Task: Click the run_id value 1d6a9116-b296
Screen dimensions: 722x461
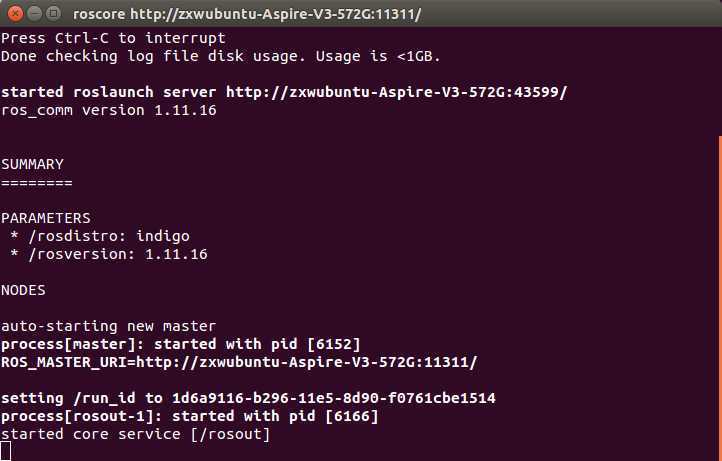Action: (x=334, y=398)
